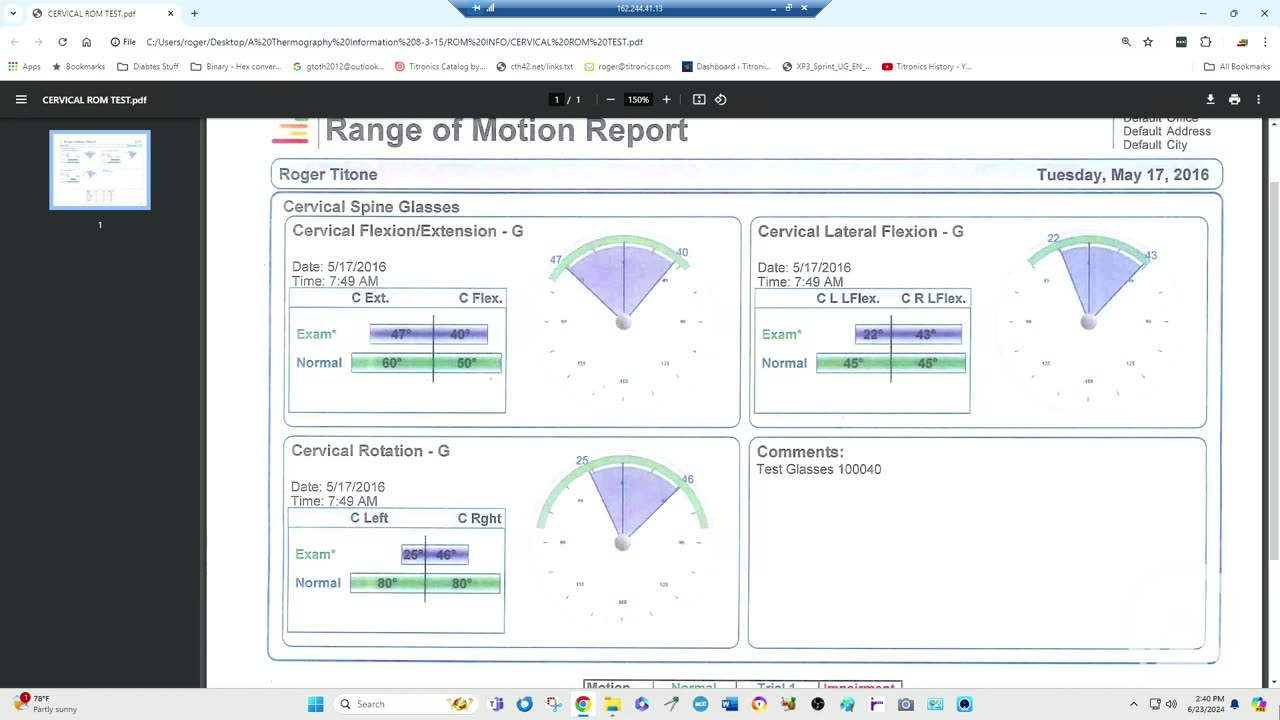Open the Snipping Tool taskbar icon
Screen dimensions: 1280x720
[x=554, y=704]
